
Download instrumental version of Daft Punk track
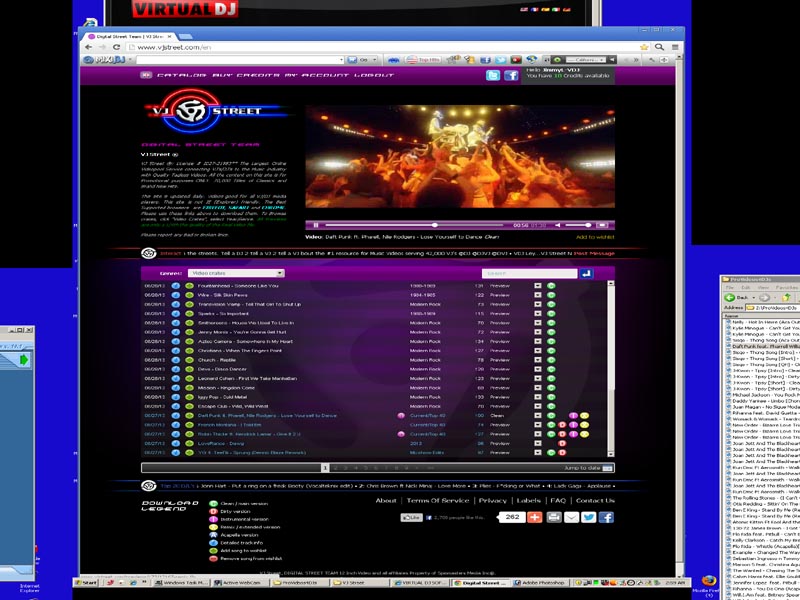click(573, 416)
